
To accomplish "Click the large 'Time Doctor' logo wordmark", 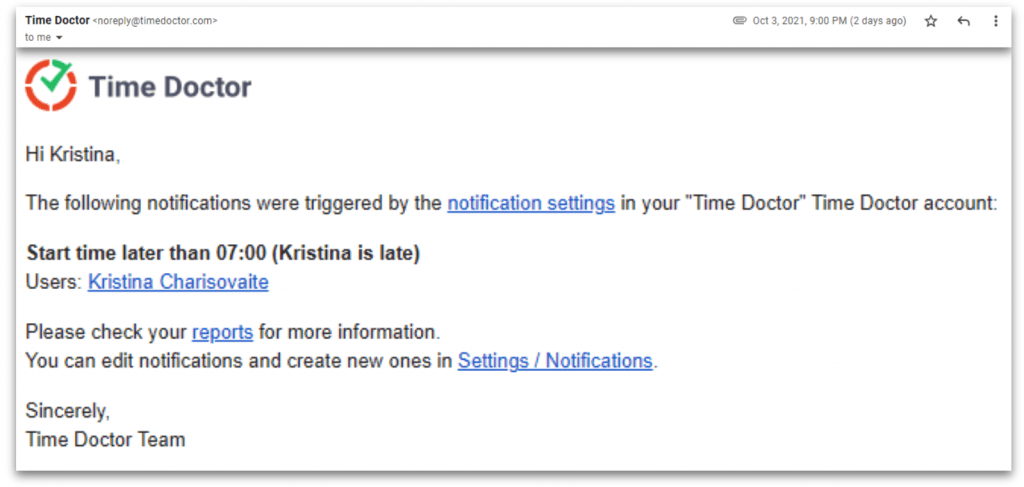I will click(170, 87).
